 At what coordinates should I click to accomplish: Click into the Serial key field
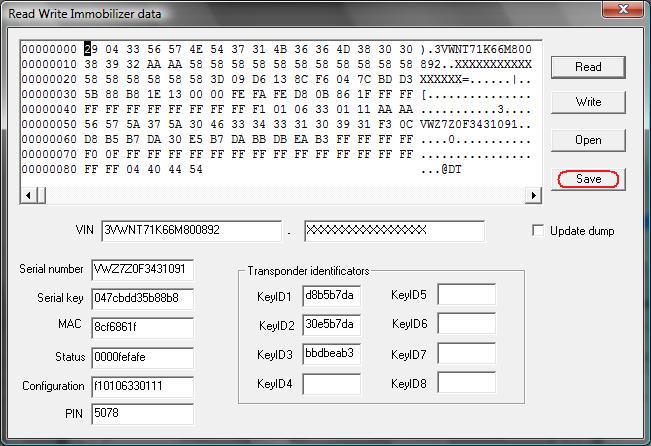click(x=142, y=299)
